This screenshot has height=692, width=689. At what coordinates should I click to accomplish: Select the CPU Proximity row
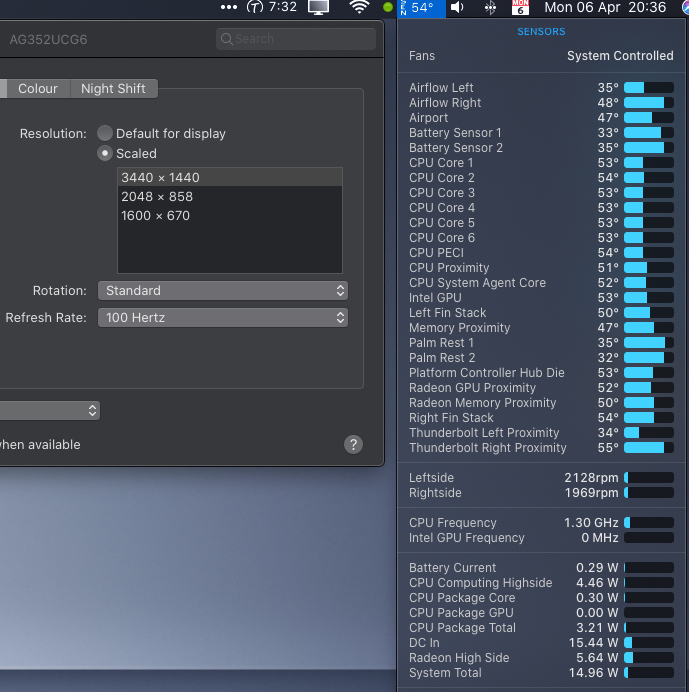click(x=541, y=268)
